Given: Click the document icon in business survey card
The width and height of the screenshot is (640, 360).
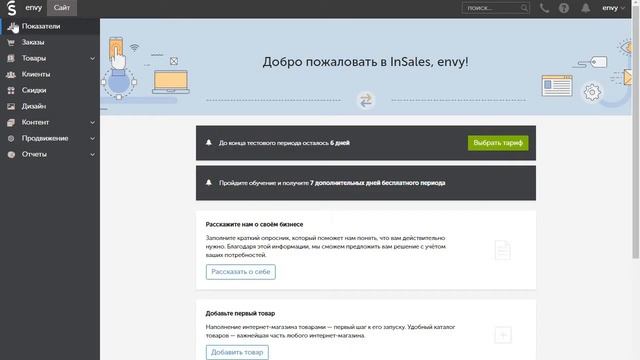Looking at the screenshot, I should click(x=502, y=250).
